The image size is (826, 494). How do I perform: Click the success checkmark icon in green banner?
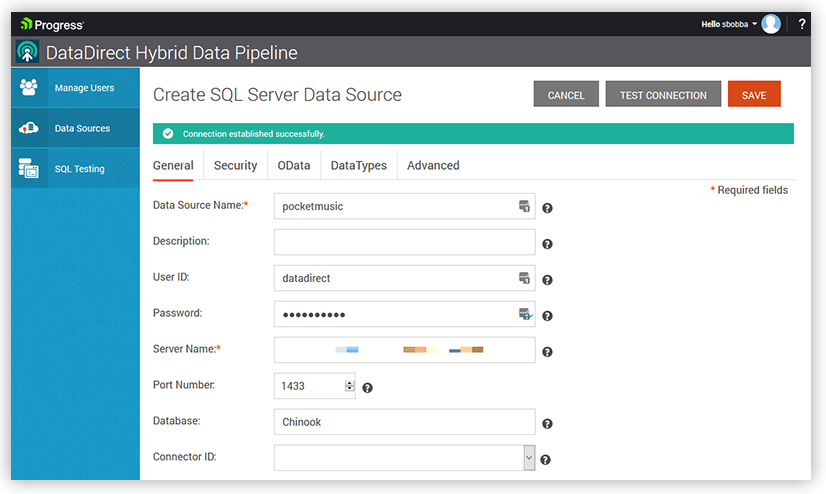pos(168,134)
